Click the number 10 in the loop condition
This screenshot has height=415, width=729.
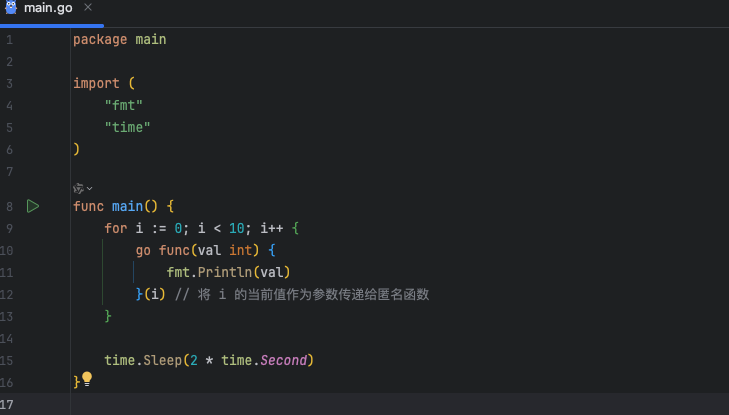click(237, 229)
